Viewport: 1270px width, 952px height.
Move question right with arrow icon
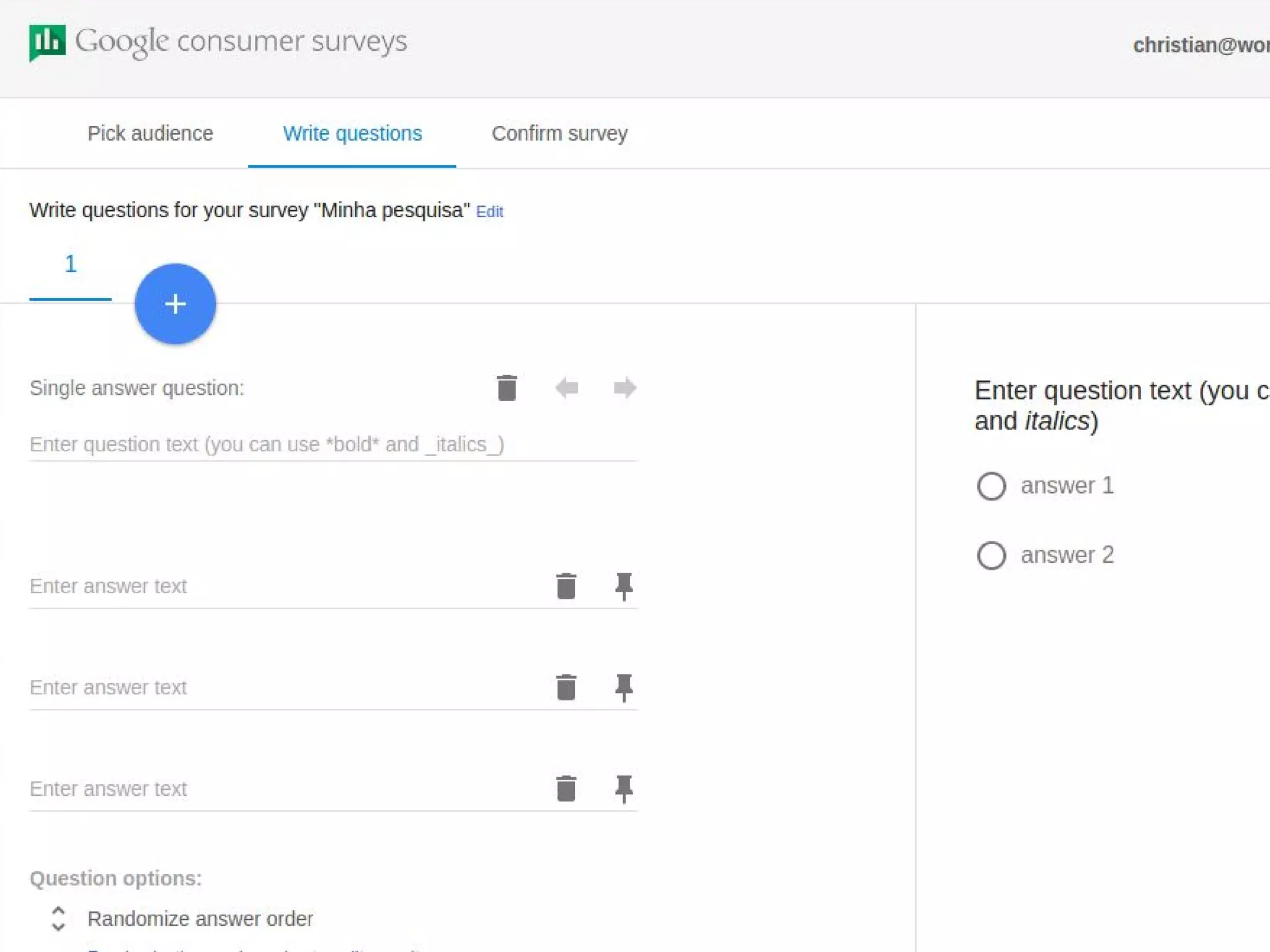(624, 389)
